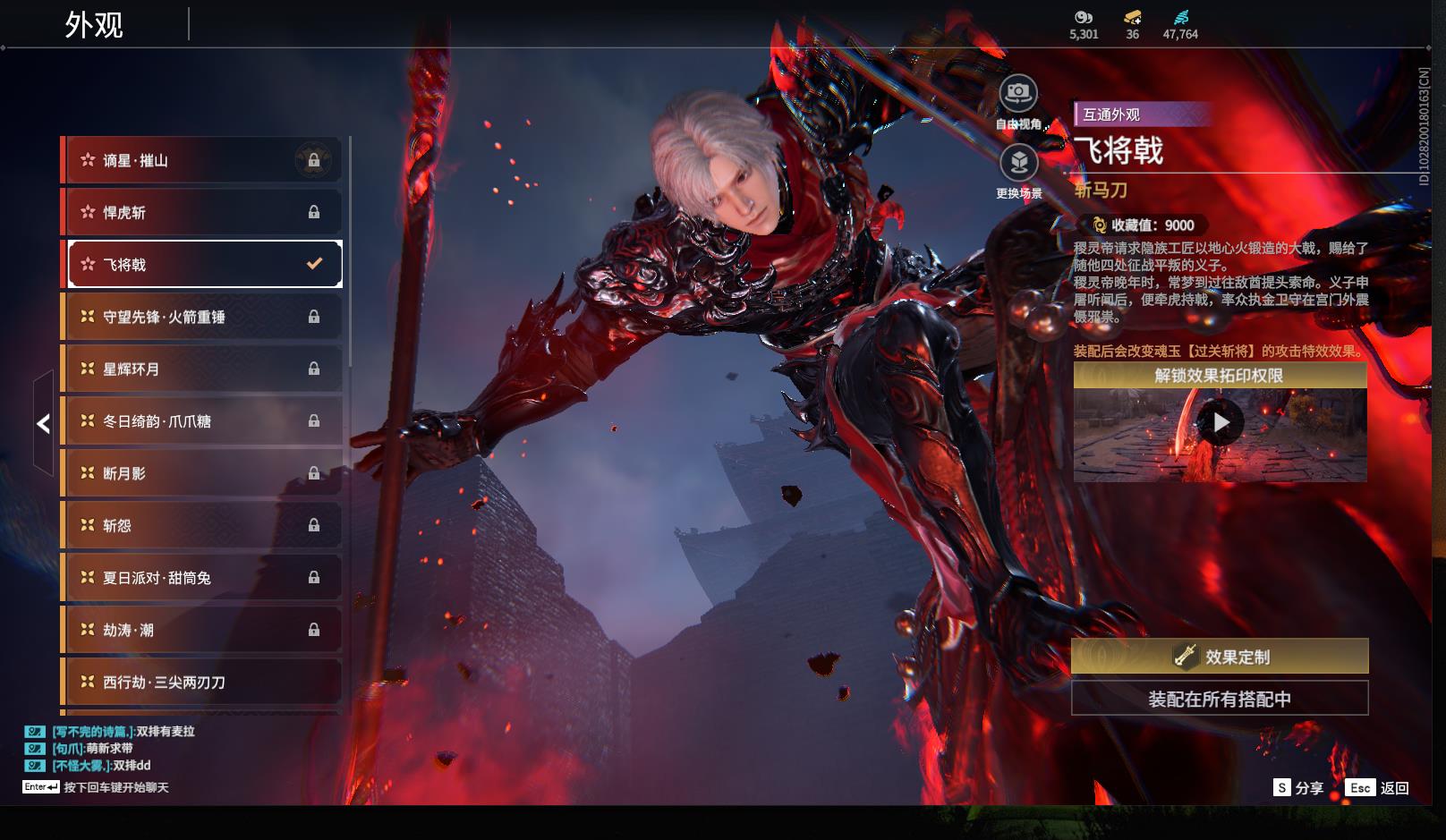Choose the 冬日绮韵·爪爪糖 skin entry

(201, 420)
